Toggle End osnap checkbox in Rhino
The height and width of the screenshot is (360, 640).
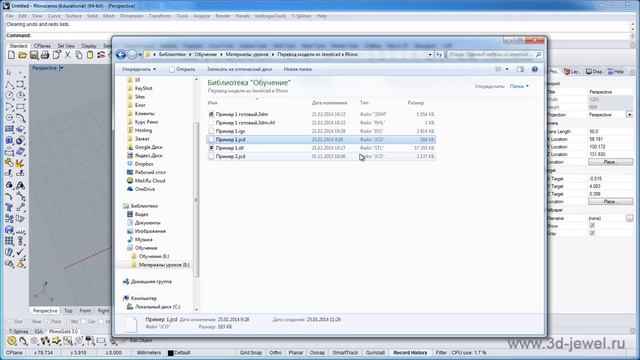[x=11, y=322]
